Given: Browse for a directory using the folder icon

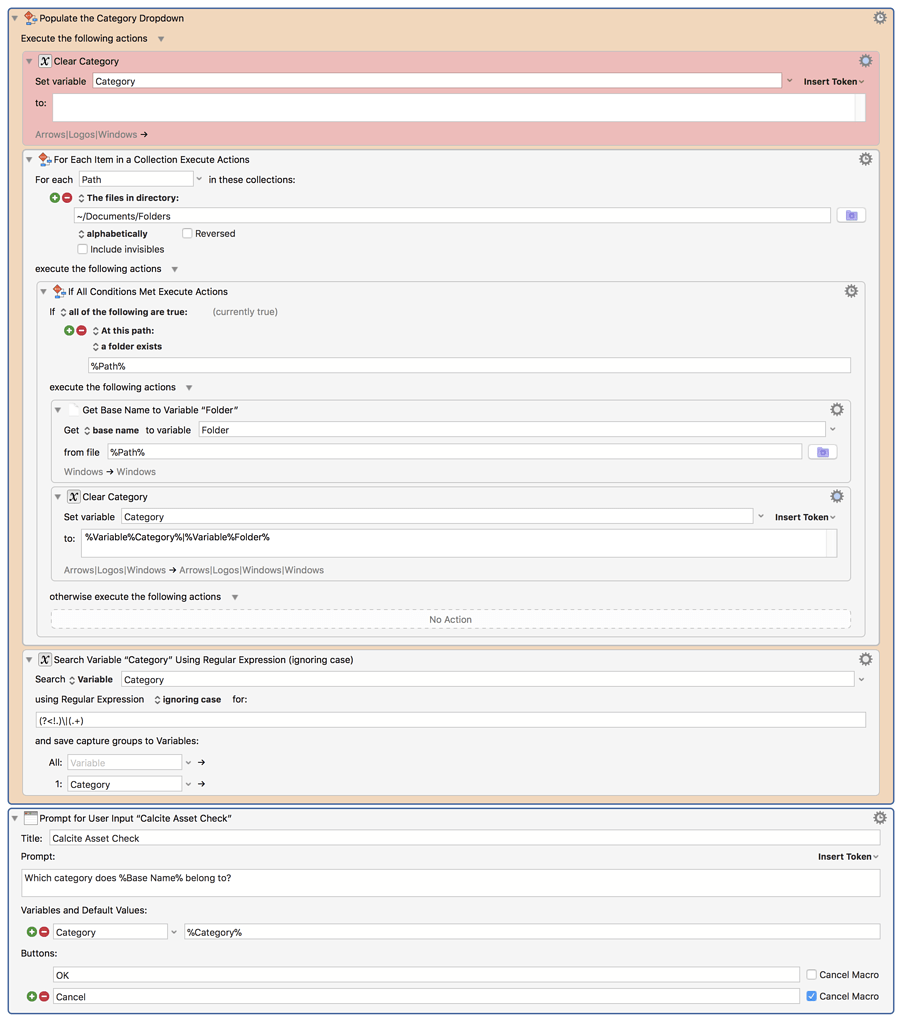Looking at the screenshot, I should coord(851,215).
